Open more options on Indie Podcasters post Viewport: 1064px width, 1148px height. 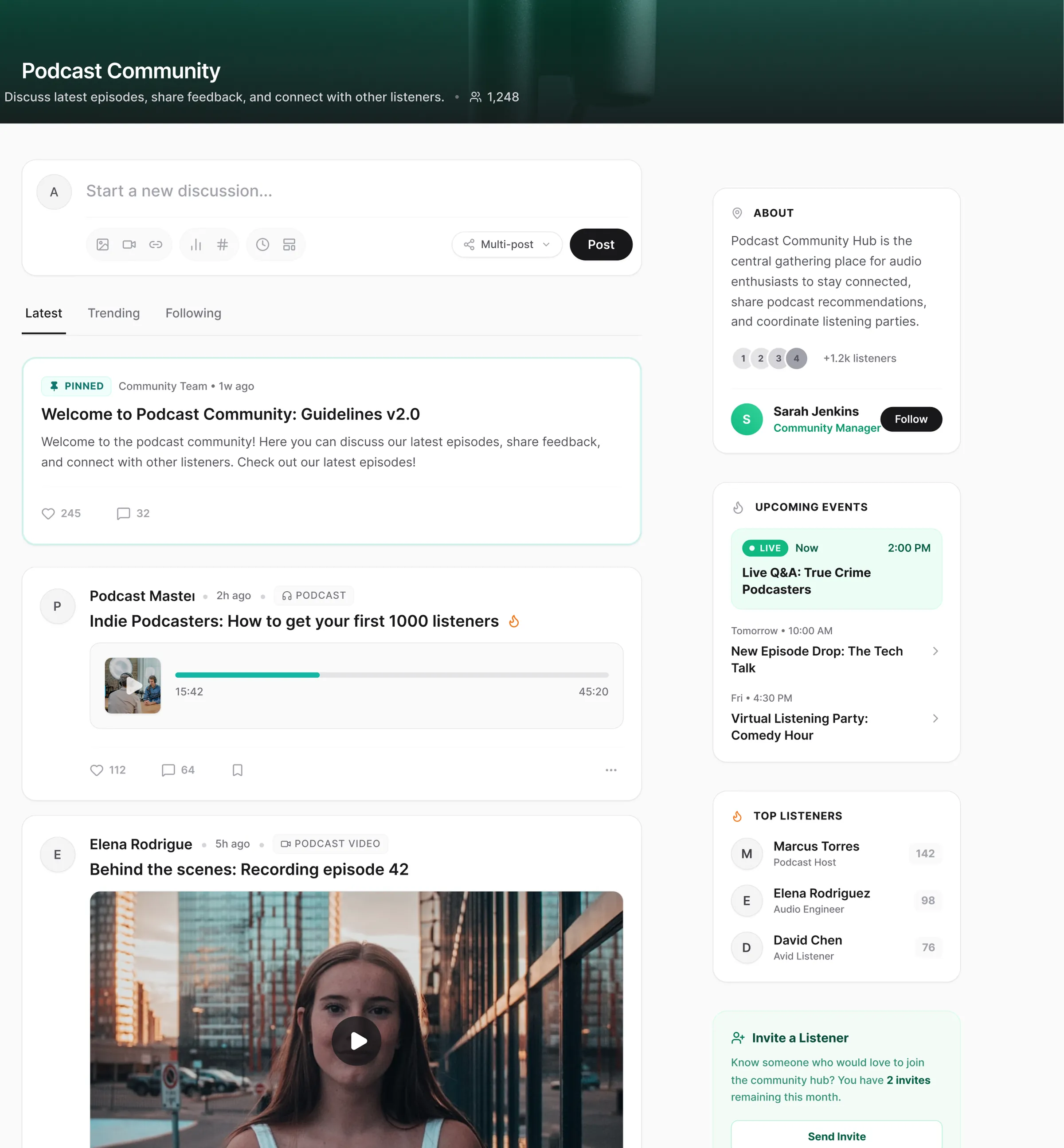click(611, 770)
